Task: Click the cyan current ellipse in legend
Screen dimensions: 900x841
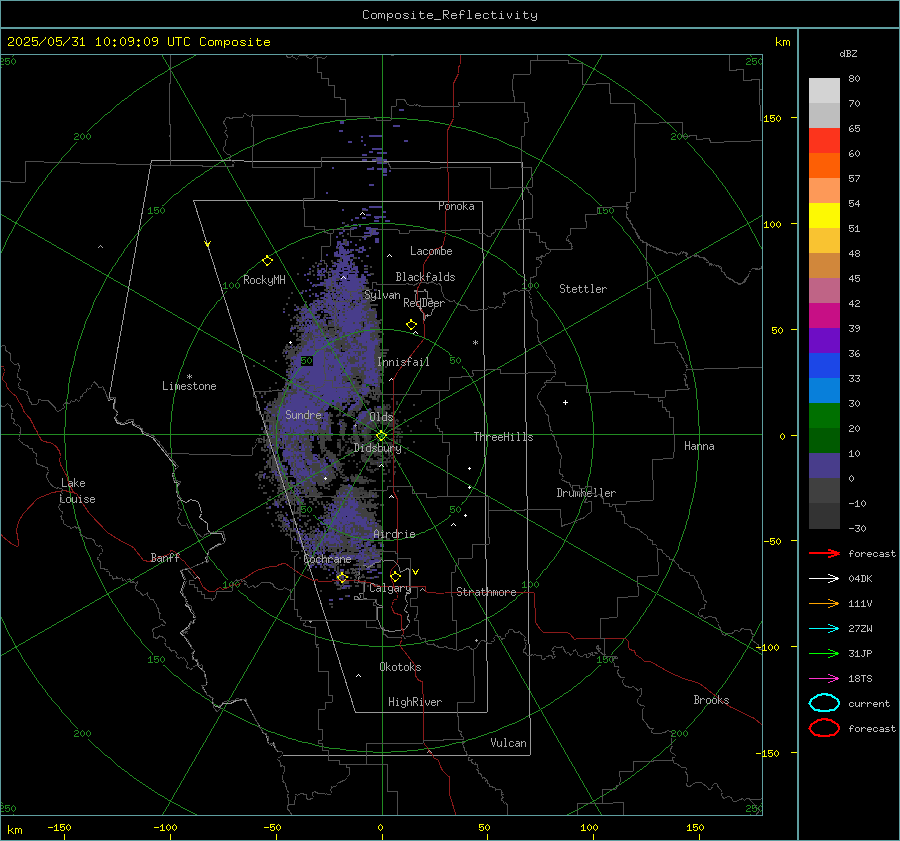Action: [x=824, y=703]
